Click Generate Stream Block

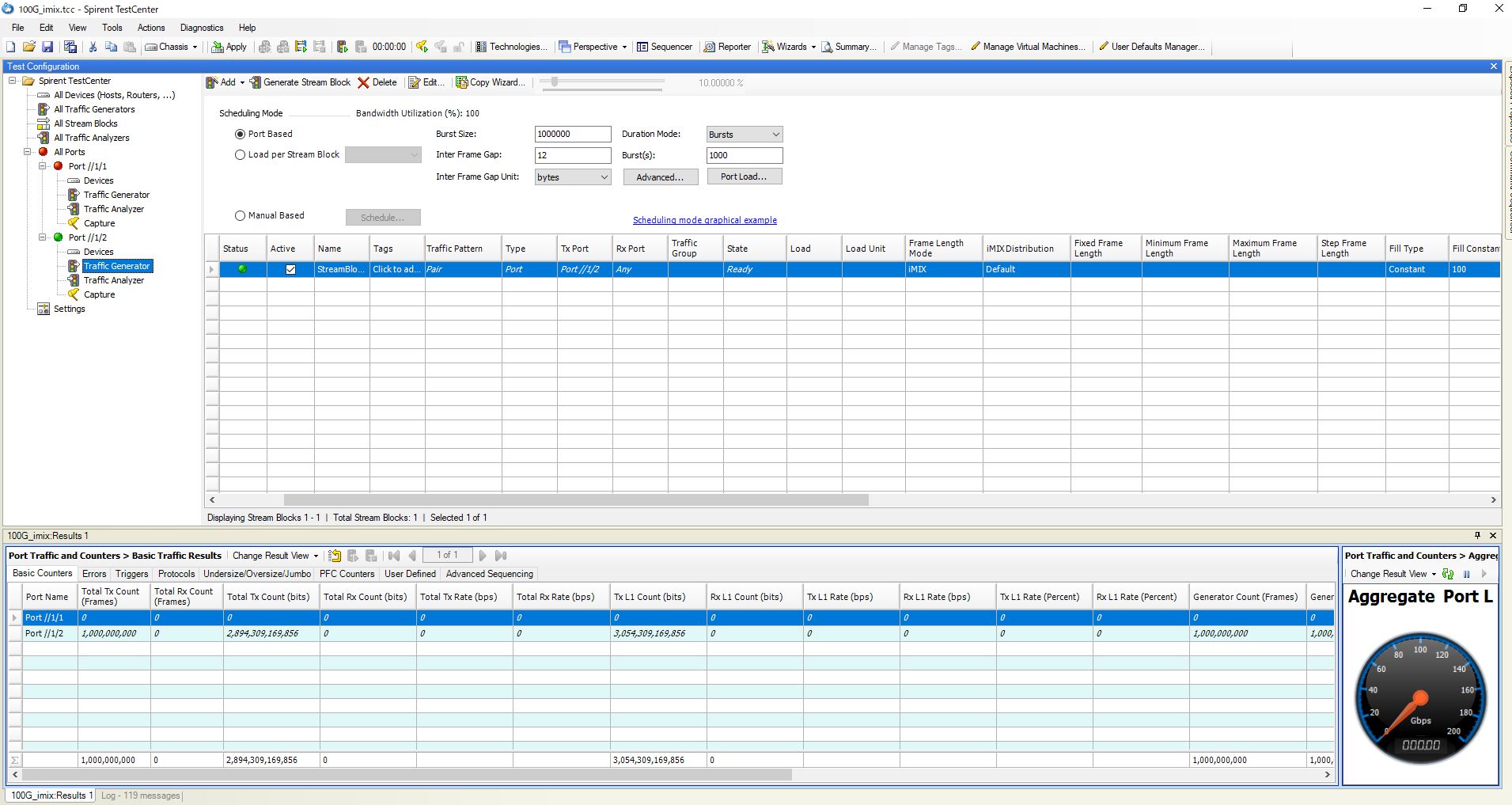[301, 82]
